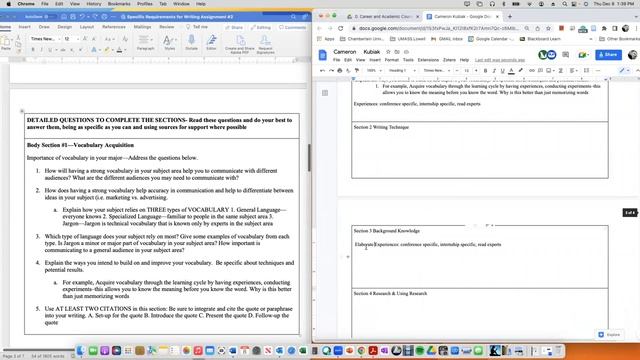
Task: Click the Undo arrow in Word title bar
Action: 82,17
